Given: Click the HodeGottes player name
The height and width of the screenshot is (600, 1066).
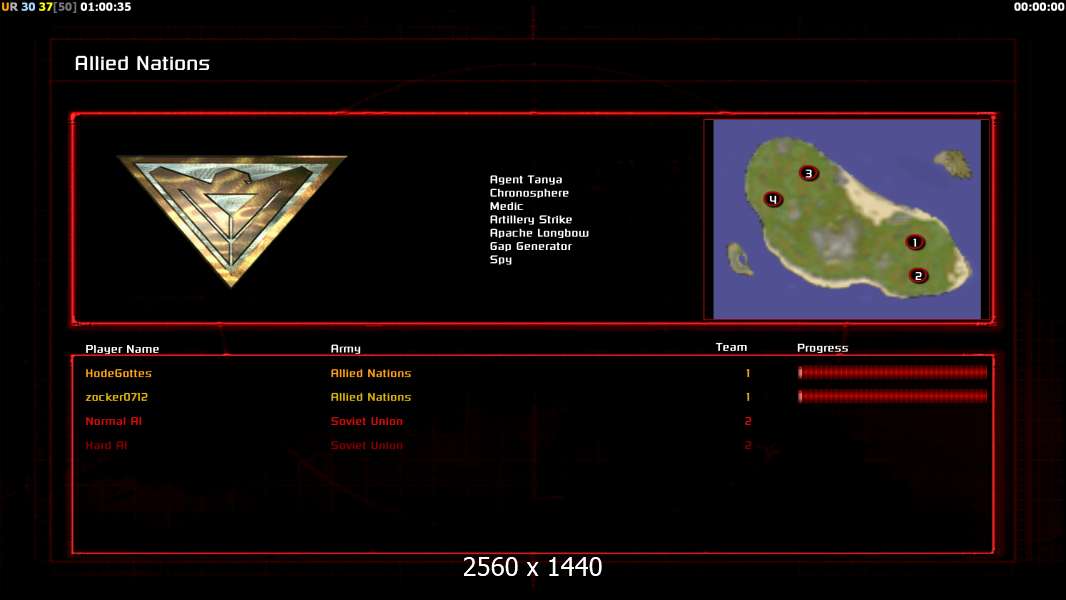Looking at the screenshot, I should pos(118,373).
